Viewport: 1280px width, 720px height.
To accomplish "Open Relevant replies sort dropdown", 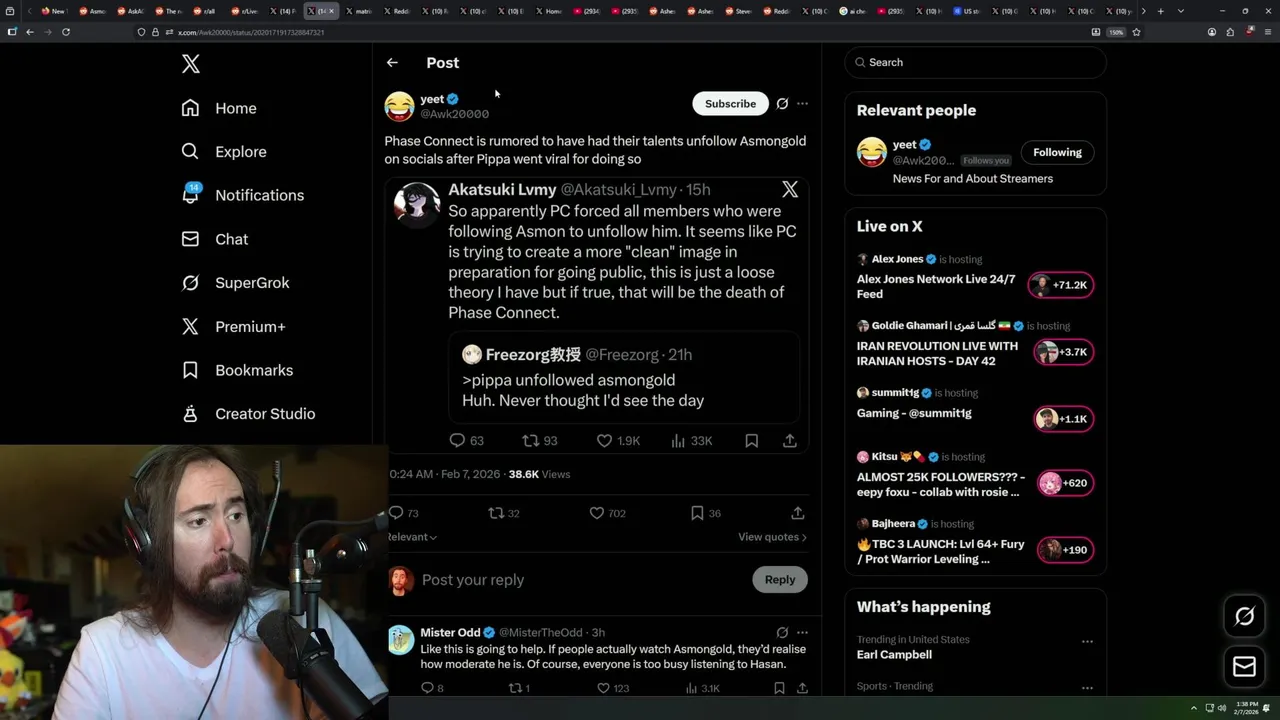I will 412,537.
